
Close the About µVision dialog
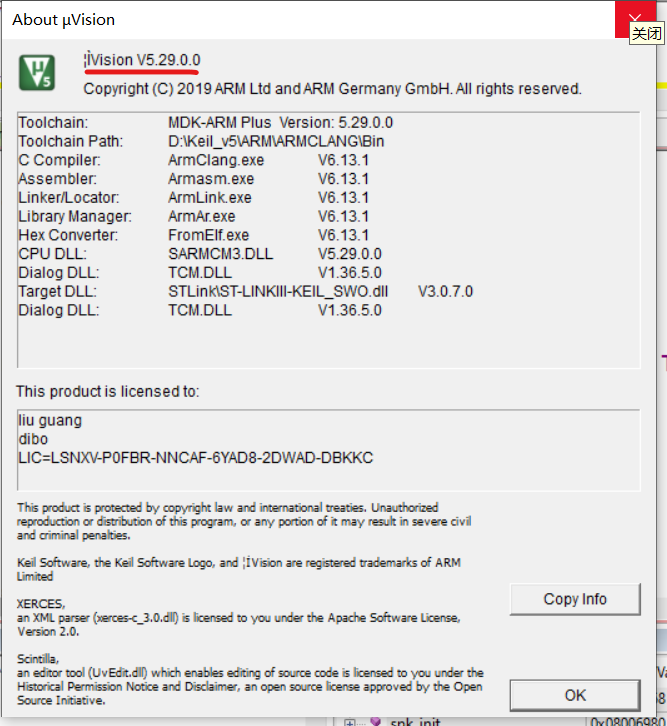click(635, 19)
